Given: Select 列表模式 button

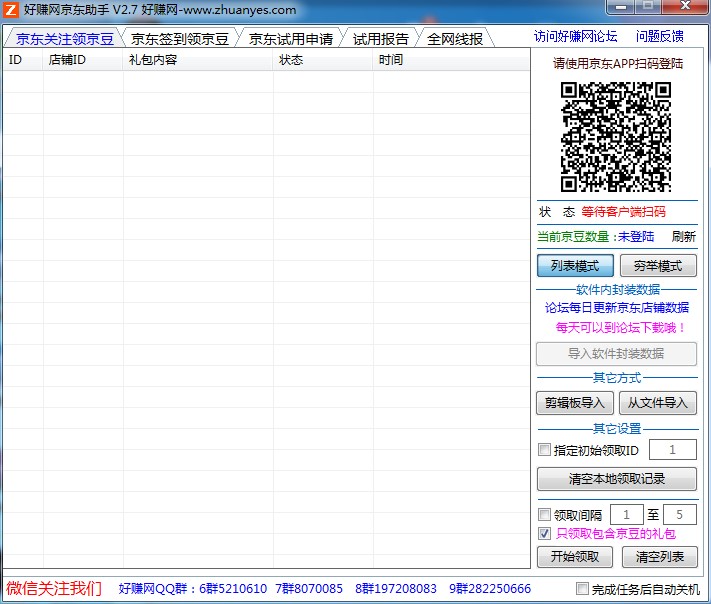Looking at the screenshot, I should (575, 266).
